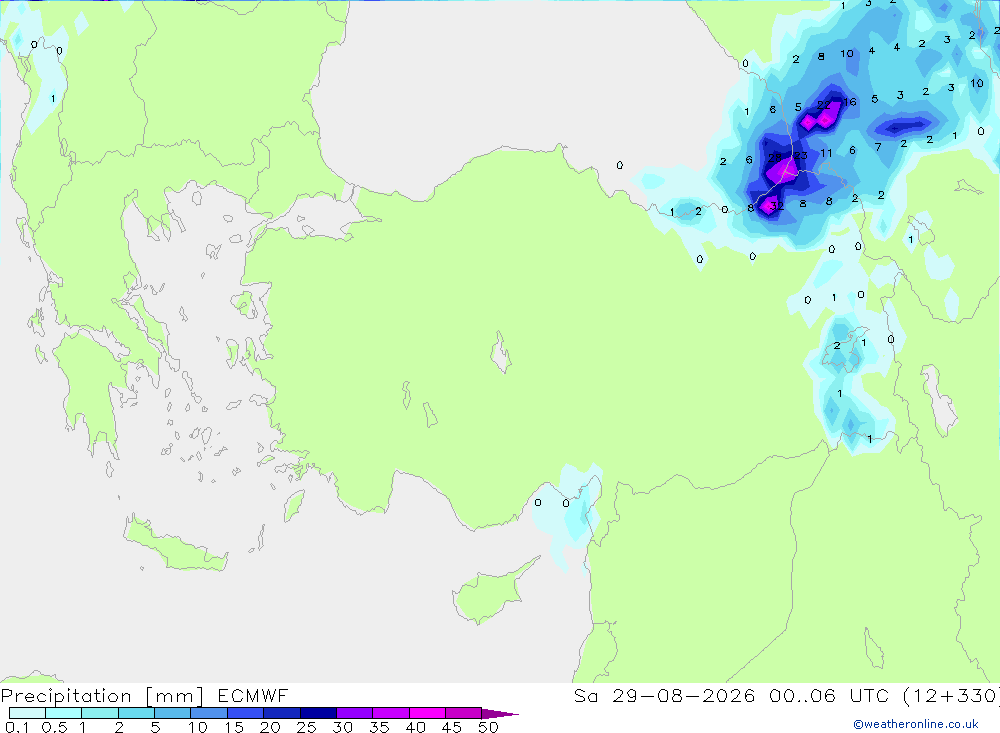Viewport: 1000px width, 733px height.
Task: Click the '50' legend scale label
Action: 488,727
